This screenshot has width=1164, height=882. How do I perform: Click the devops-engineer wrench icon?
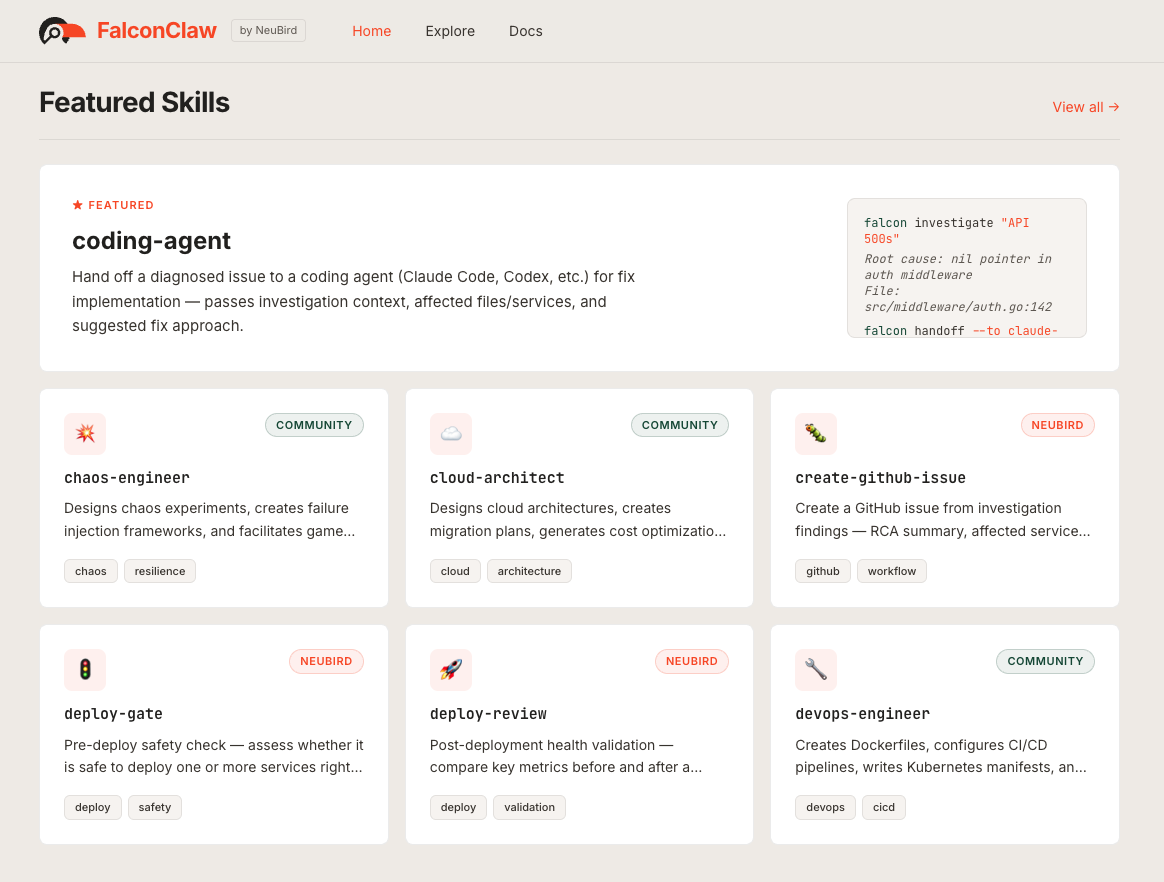click(816, 670)
